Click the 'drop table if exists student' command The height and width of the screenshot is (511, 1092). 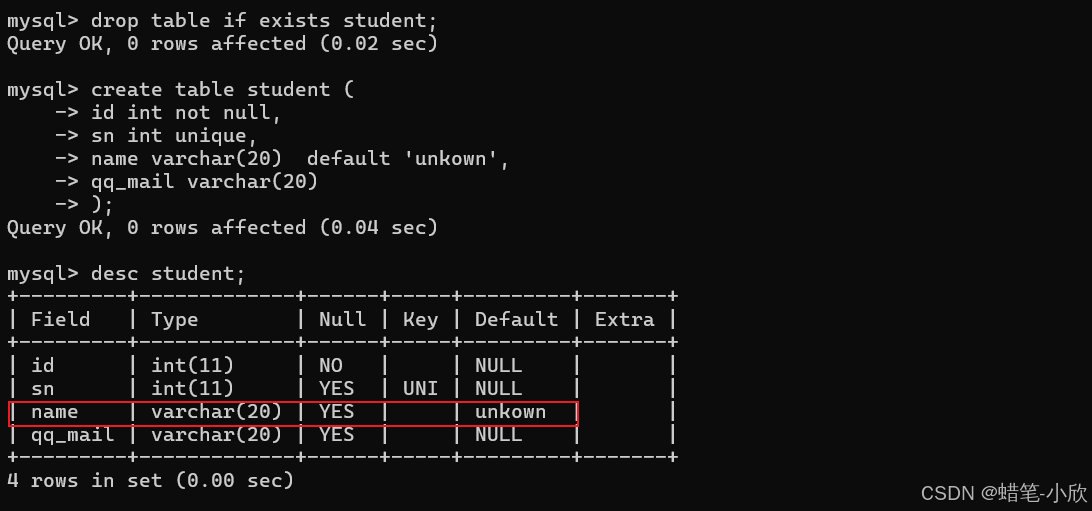264,21
